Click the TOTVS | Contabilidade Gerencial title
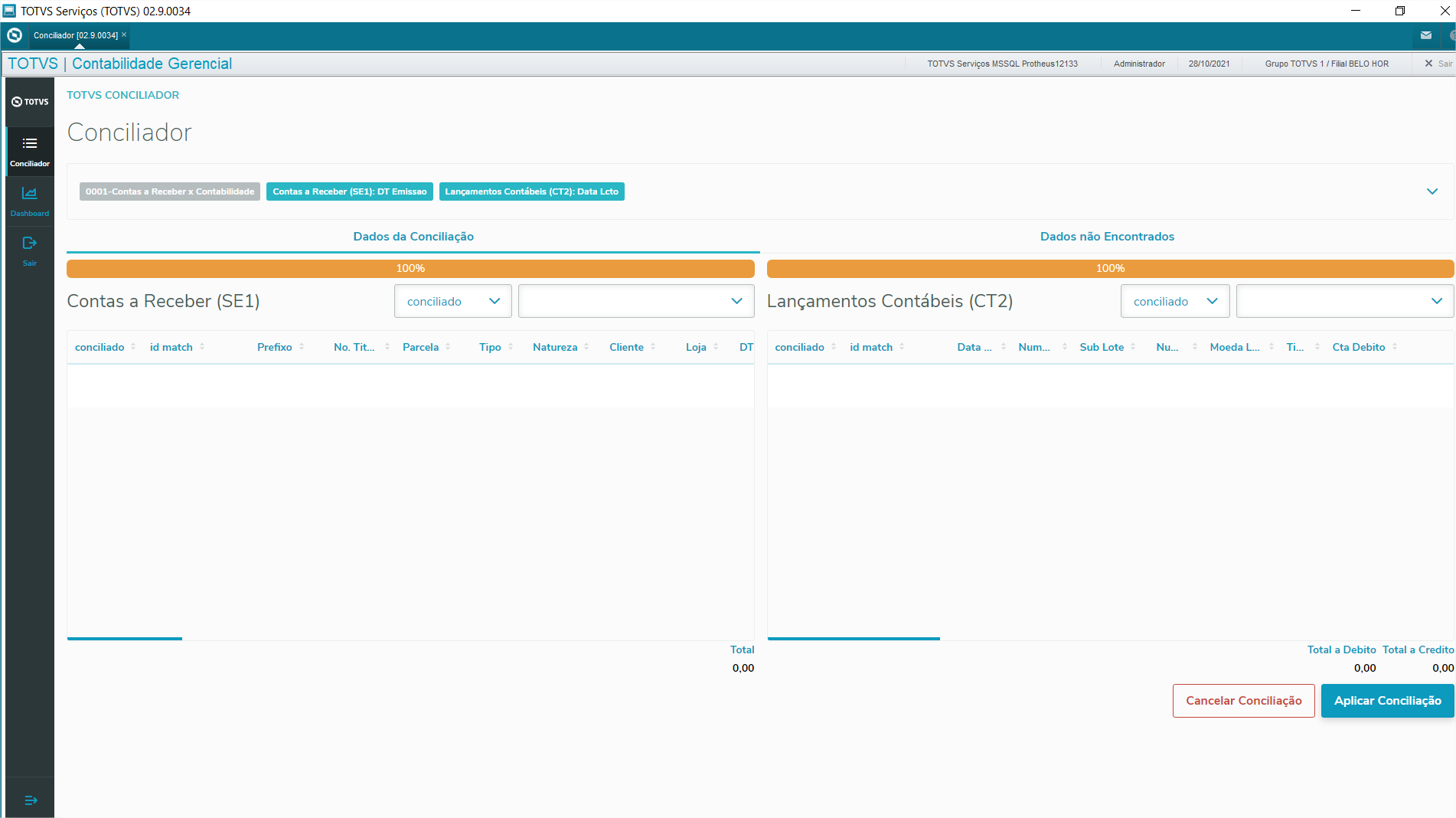1456x818 pixels. [x=119, y=64]
